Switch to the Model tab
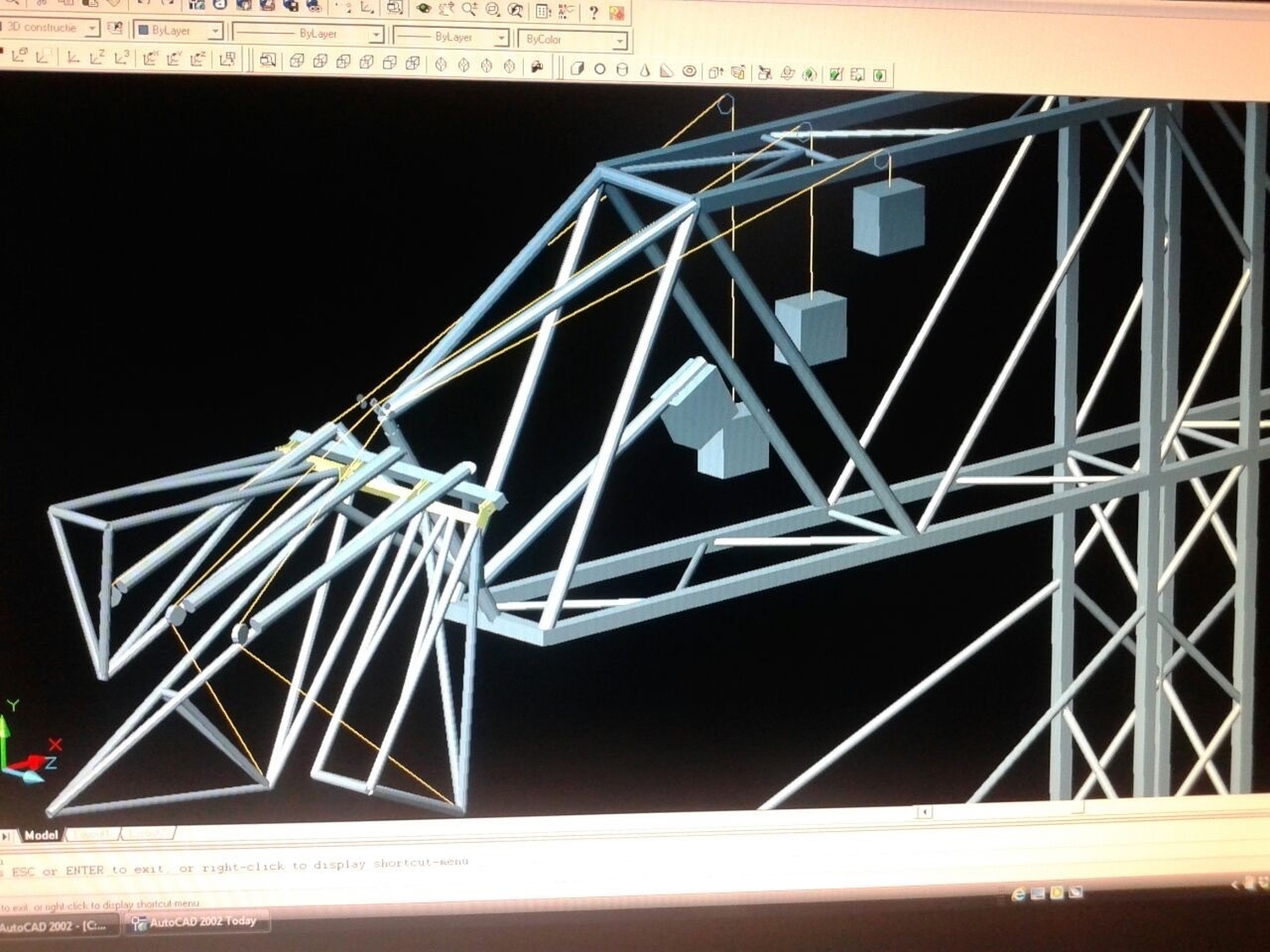This screenshot has width=1270, height=952. pos(41,835)
